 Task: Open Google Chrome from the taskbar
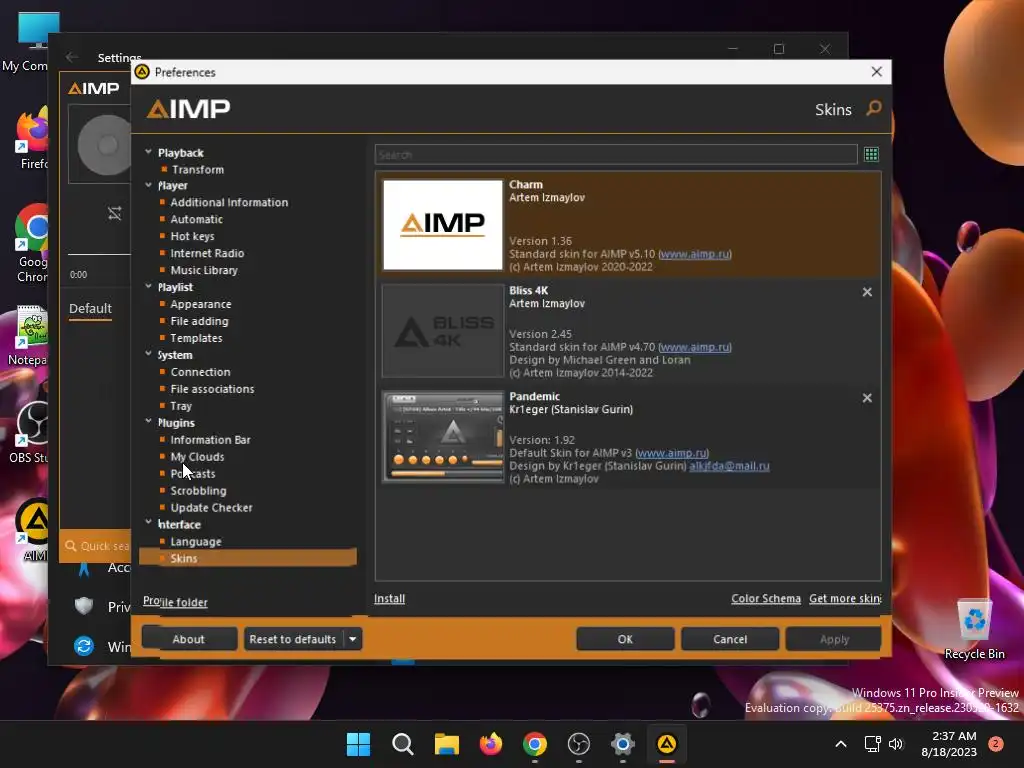pyautogui.click(x=535, y=744)
